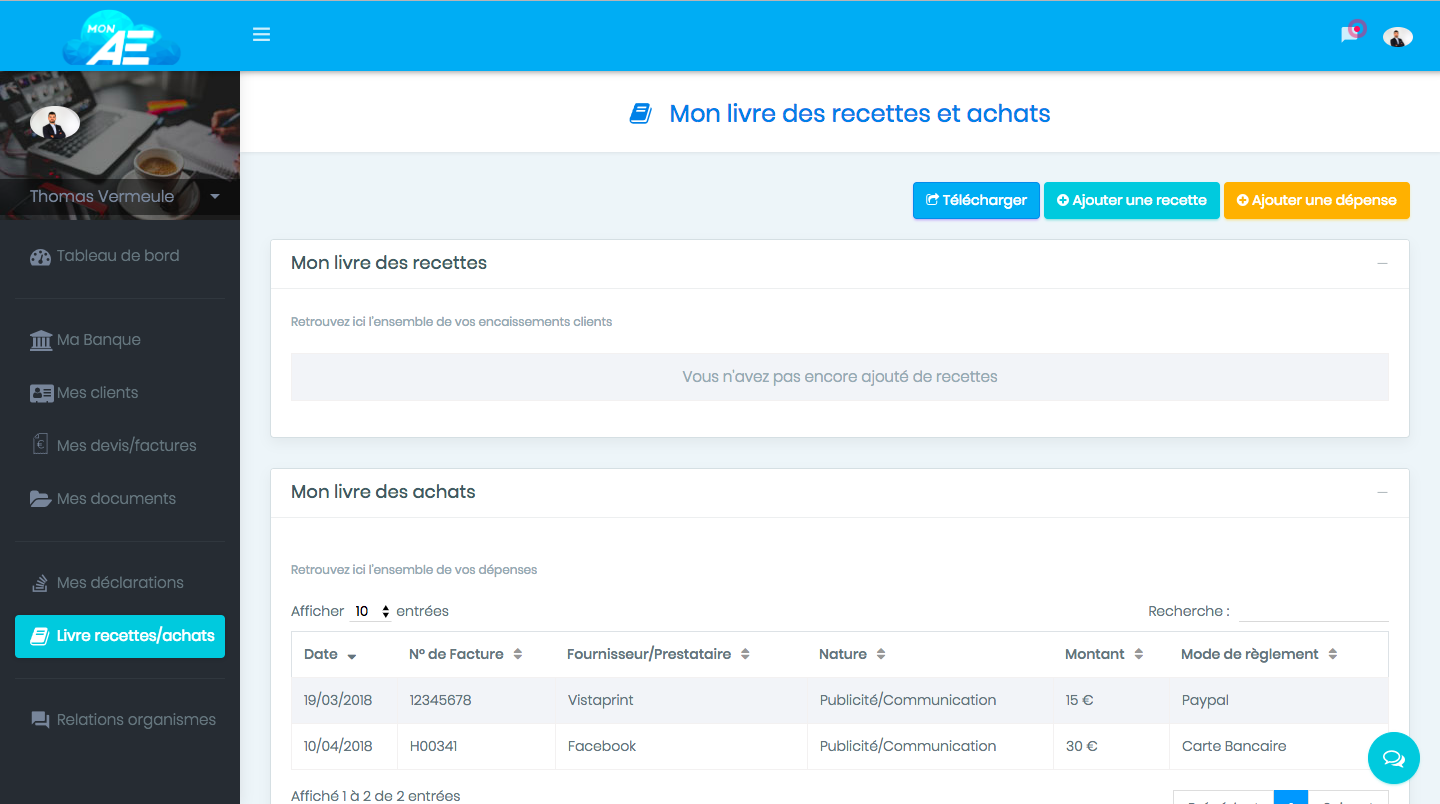Viewport: 1440px width, 804px height.
Task: Open Mes clients page
Action: [84, 393]
